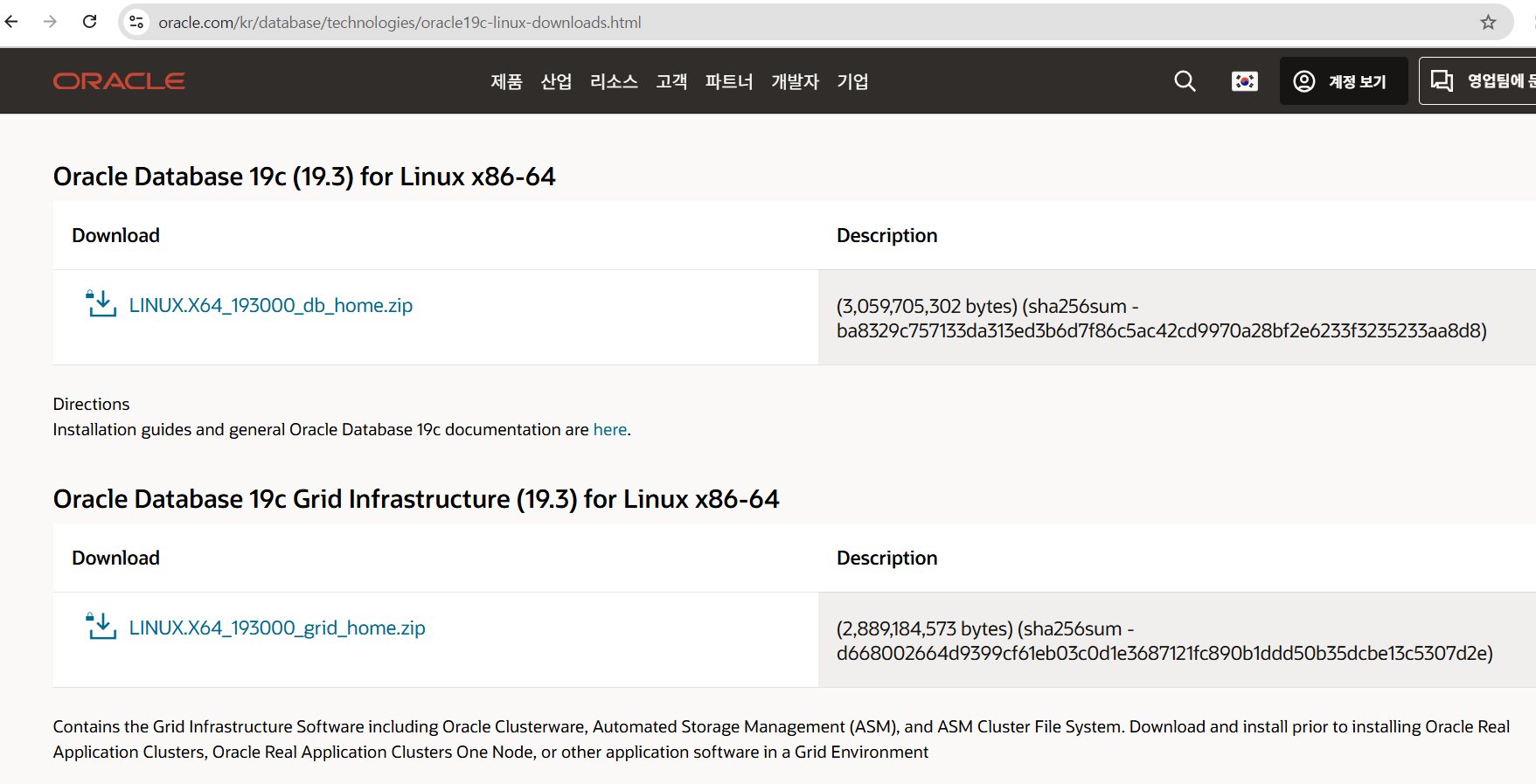Download LINUX.X64_193000_db_home.zip
Viewport: 1536px width, 784px height.
pyautogui.click(x=270, y=305)
